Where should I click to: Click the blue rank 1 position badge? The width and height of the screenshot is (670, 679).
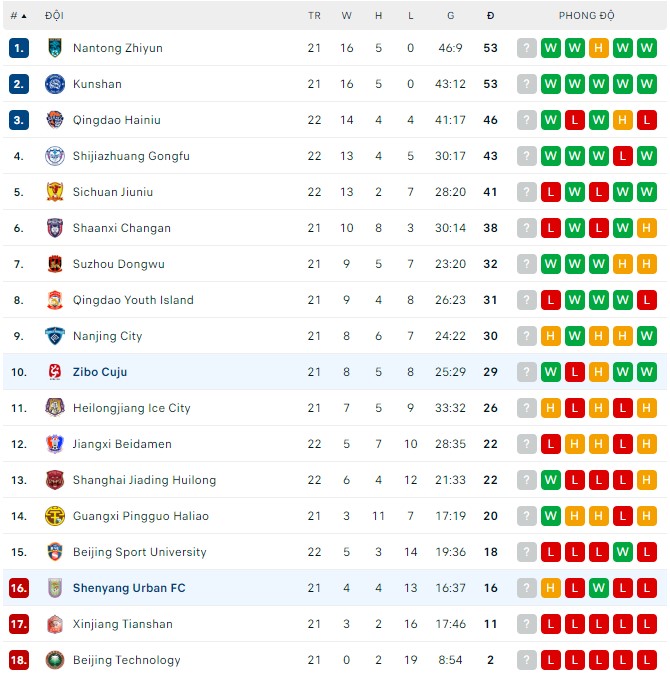tap(18, 48)
